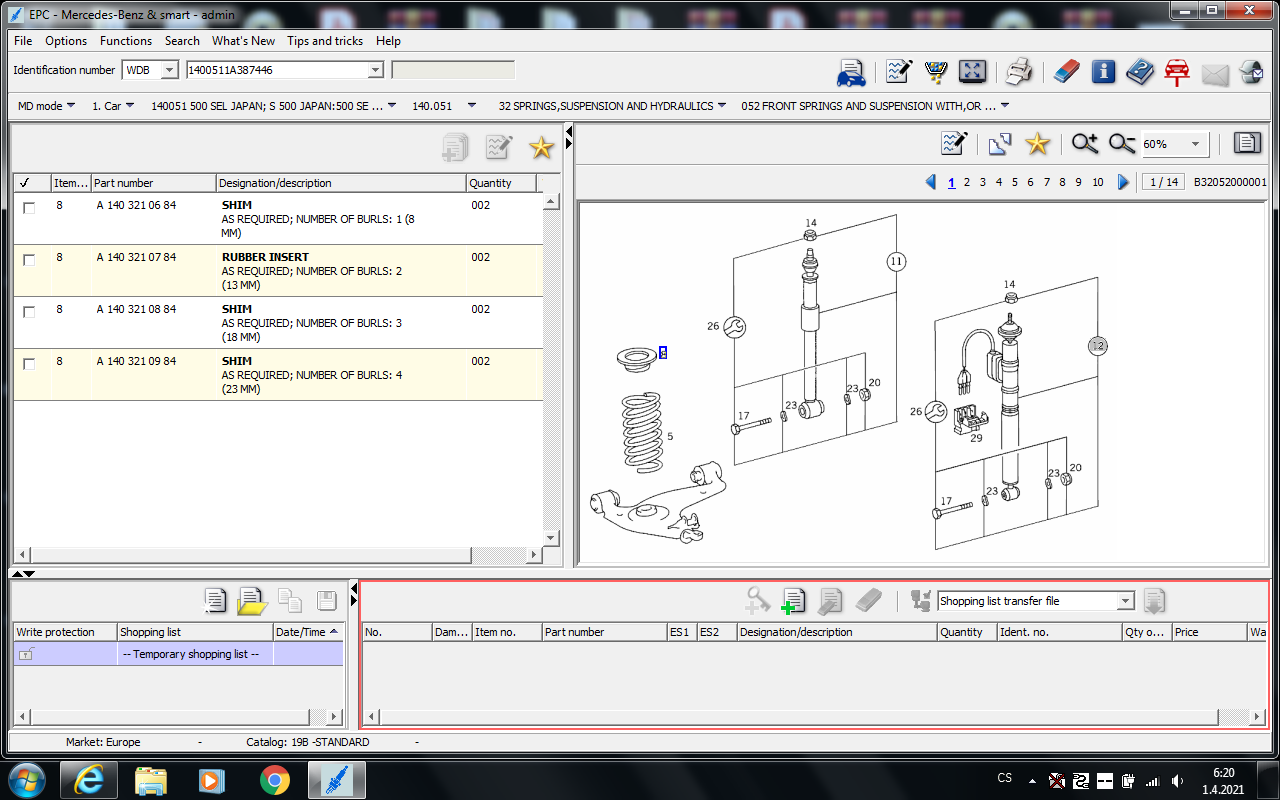Click the new shopping list icon
Screen dimensions: 1280x800
(215, 601)
